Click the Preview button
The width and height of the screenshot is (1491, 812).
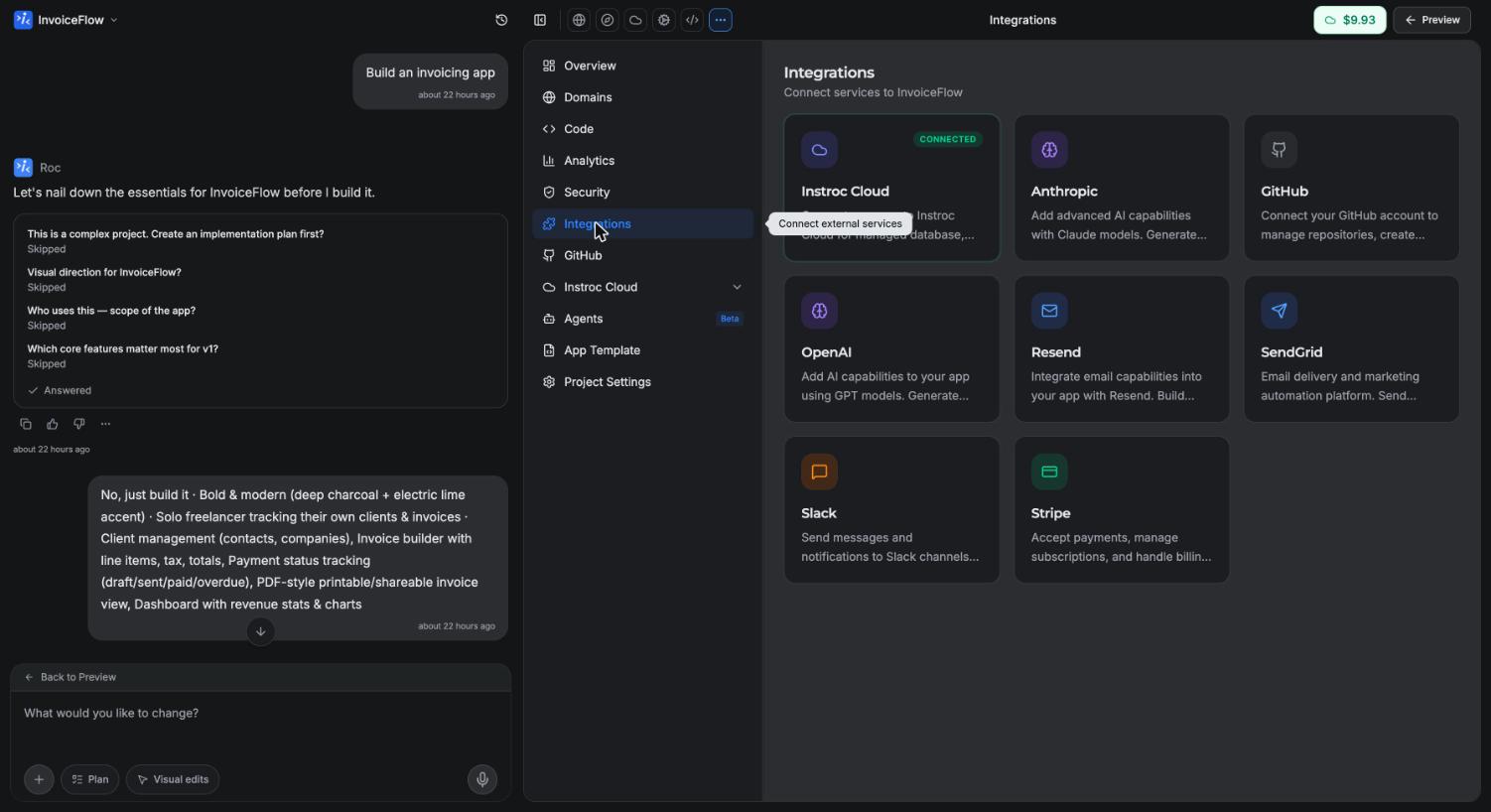pos(1431,20)
